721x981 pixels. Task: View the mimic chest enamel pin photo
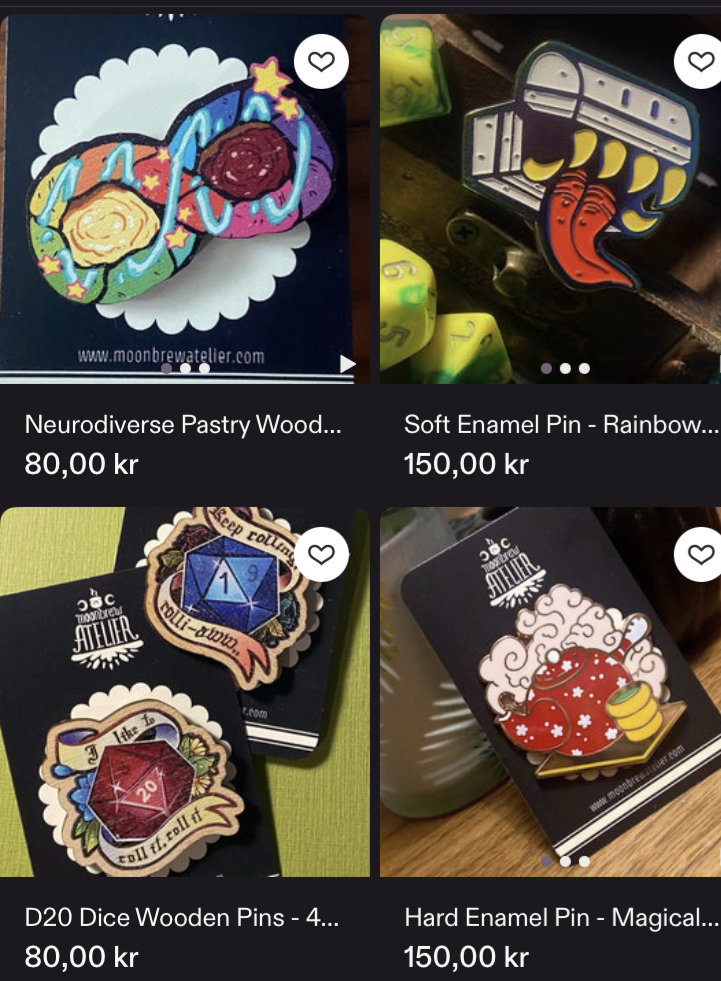[x=551, y=199]
